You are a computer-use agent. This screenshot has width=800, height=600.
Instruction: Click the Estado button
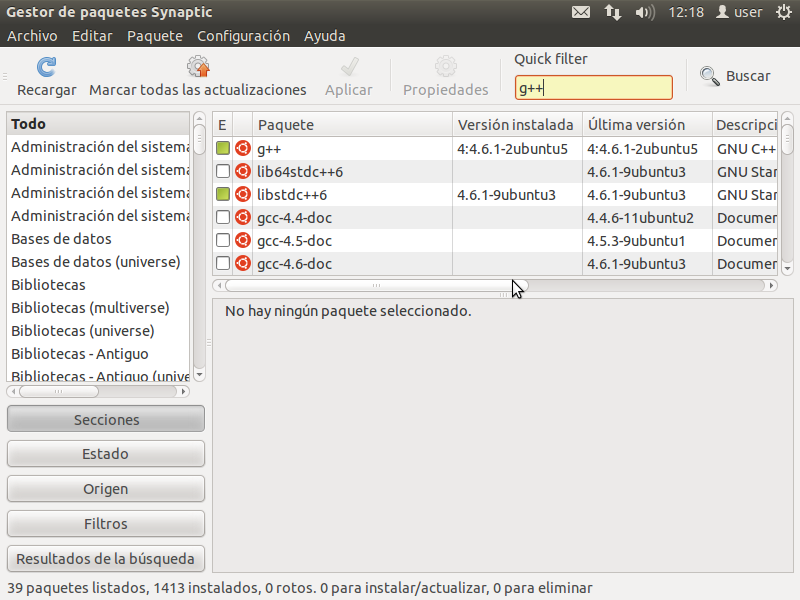[x=106, y=454]
